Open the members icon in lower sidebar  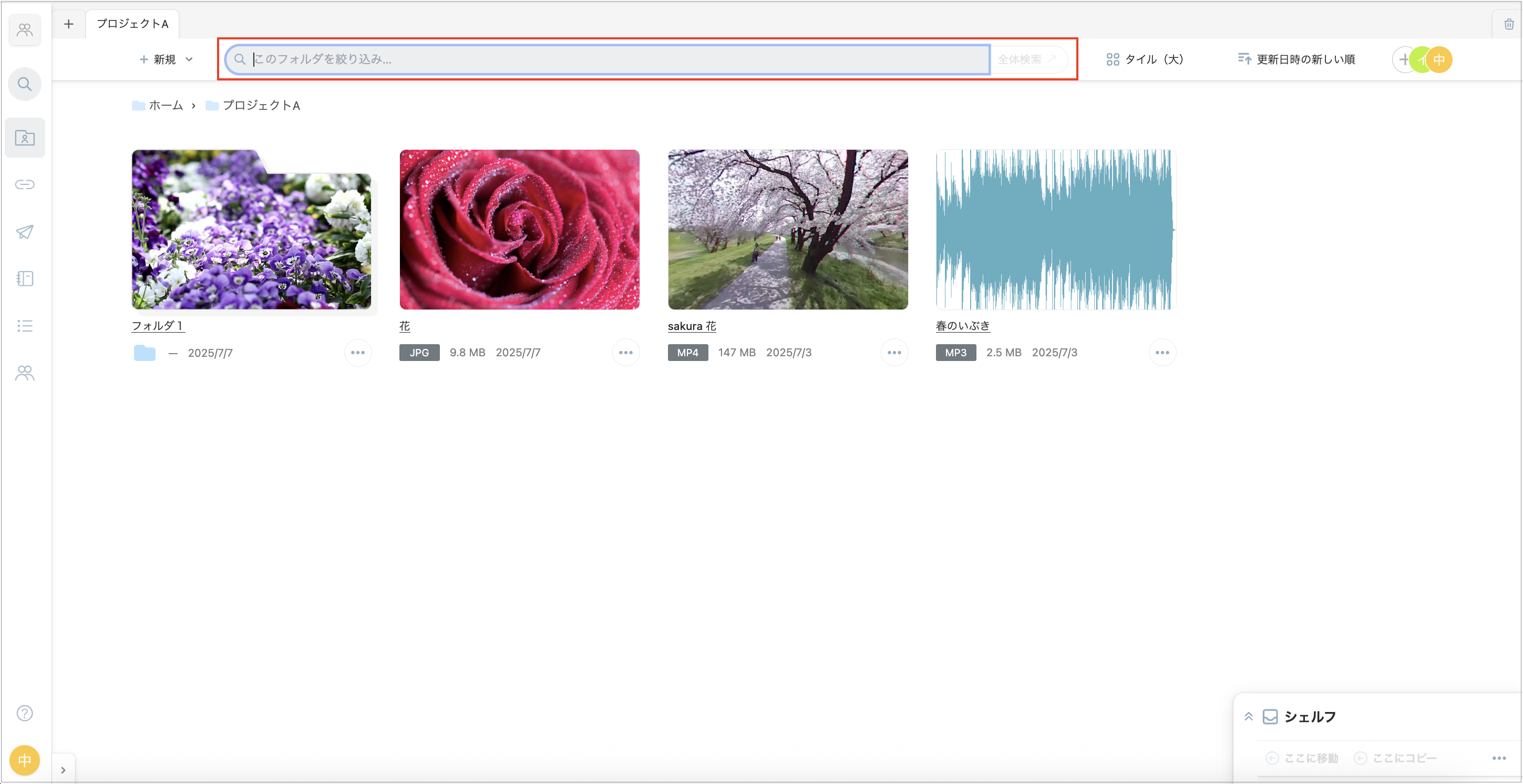24,373
